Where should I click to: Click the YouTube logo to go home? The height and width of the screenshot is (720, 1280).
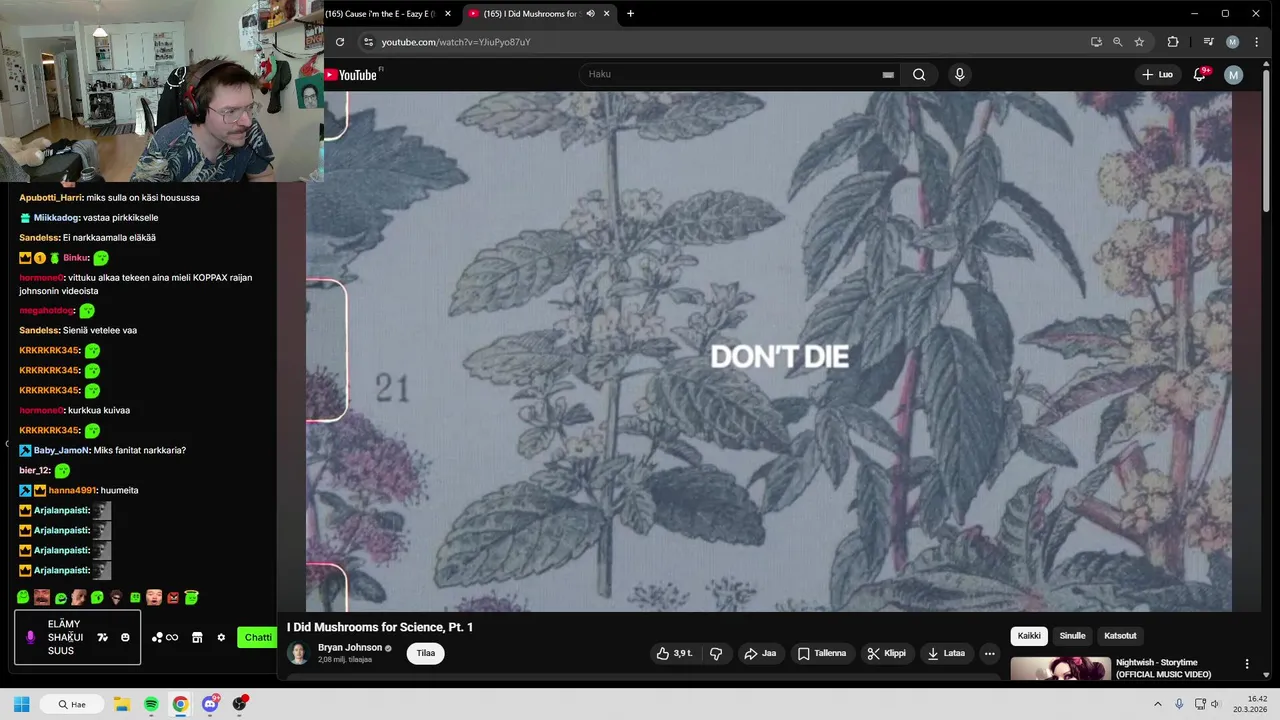(352, 75)
